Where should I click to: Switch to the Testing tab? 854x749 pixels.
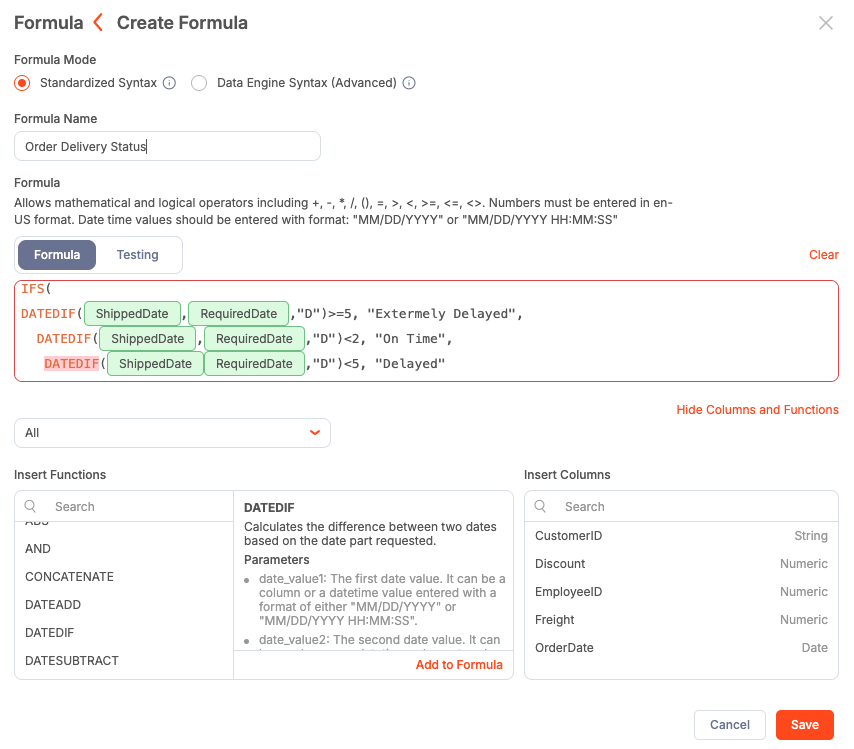pyautogui.click(x=138, y=255)
